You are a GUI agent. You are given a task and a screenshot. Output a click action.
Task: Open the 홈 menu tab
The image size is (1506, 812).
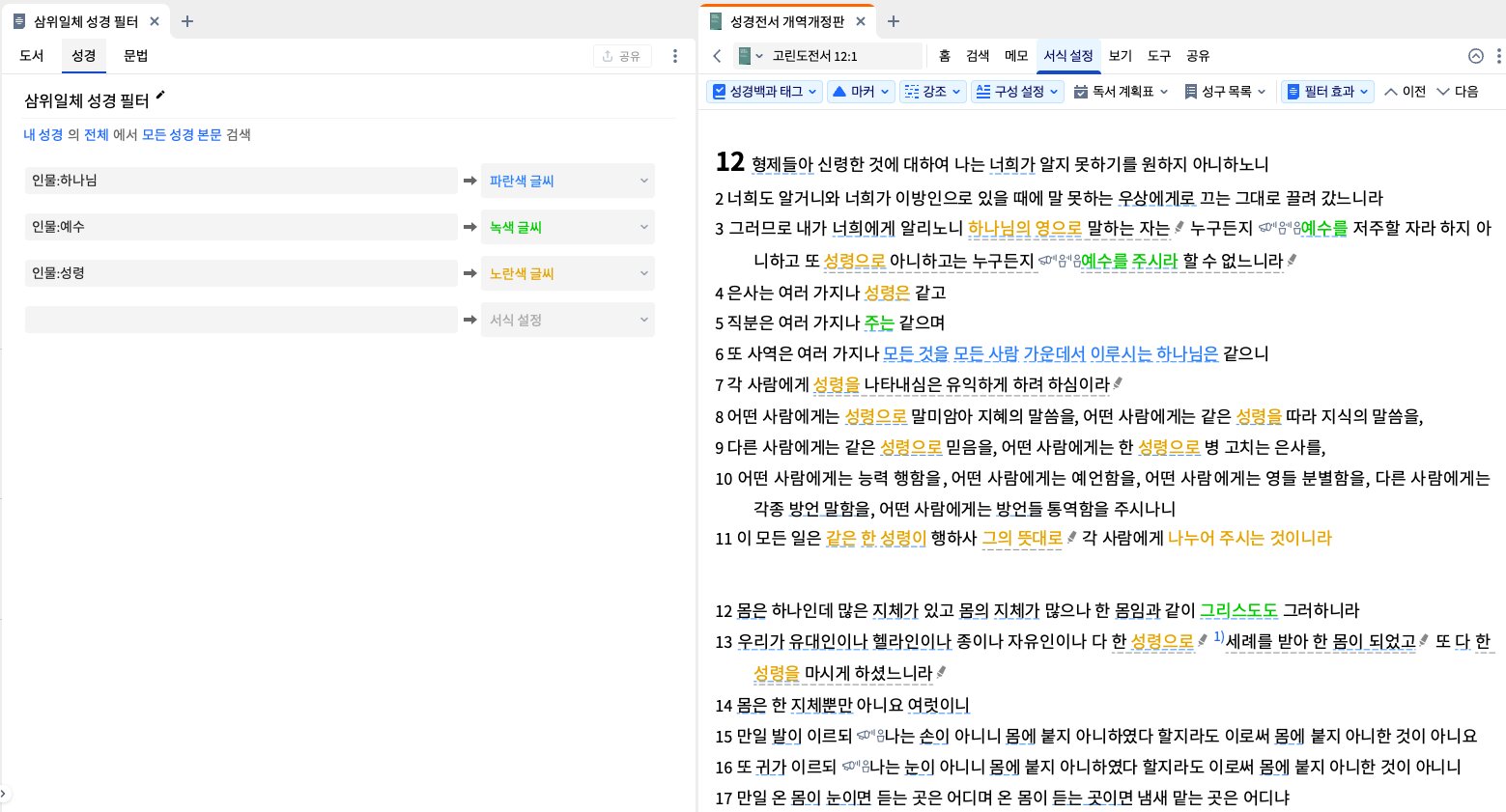tap(945, 56)
